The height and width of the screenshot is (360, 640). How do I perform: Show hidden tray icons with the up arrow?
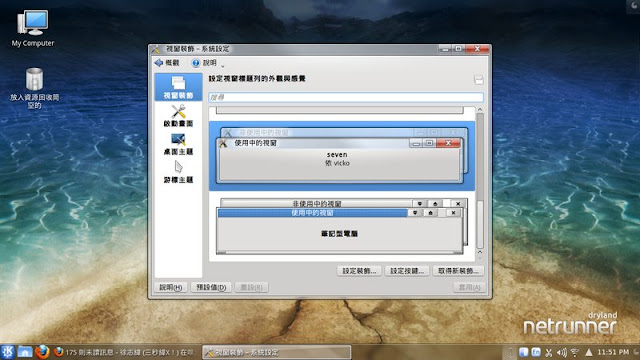(x=589, y=352)
